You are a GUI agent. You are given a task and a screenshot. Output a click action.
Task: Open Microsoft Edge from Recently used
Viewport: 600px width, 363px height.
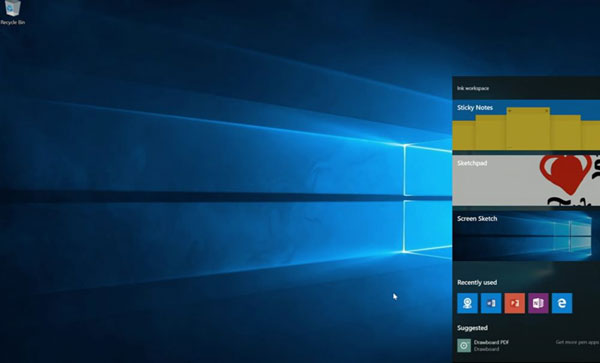point(562,303)
